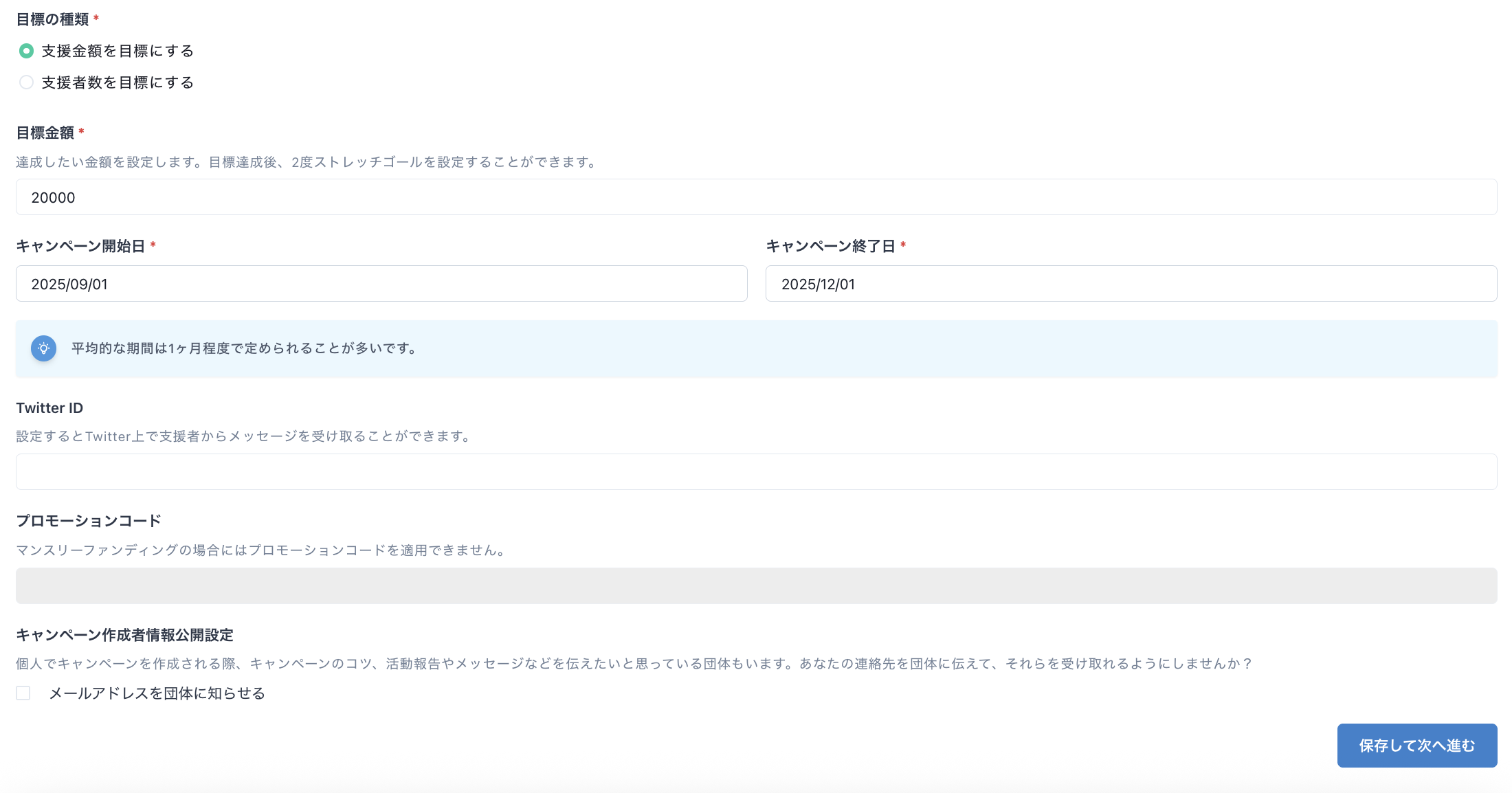The height and width of the screenshot is (793, 1512).
Task: Click the ストレッチゴール description text
Action: click(307, 162)
